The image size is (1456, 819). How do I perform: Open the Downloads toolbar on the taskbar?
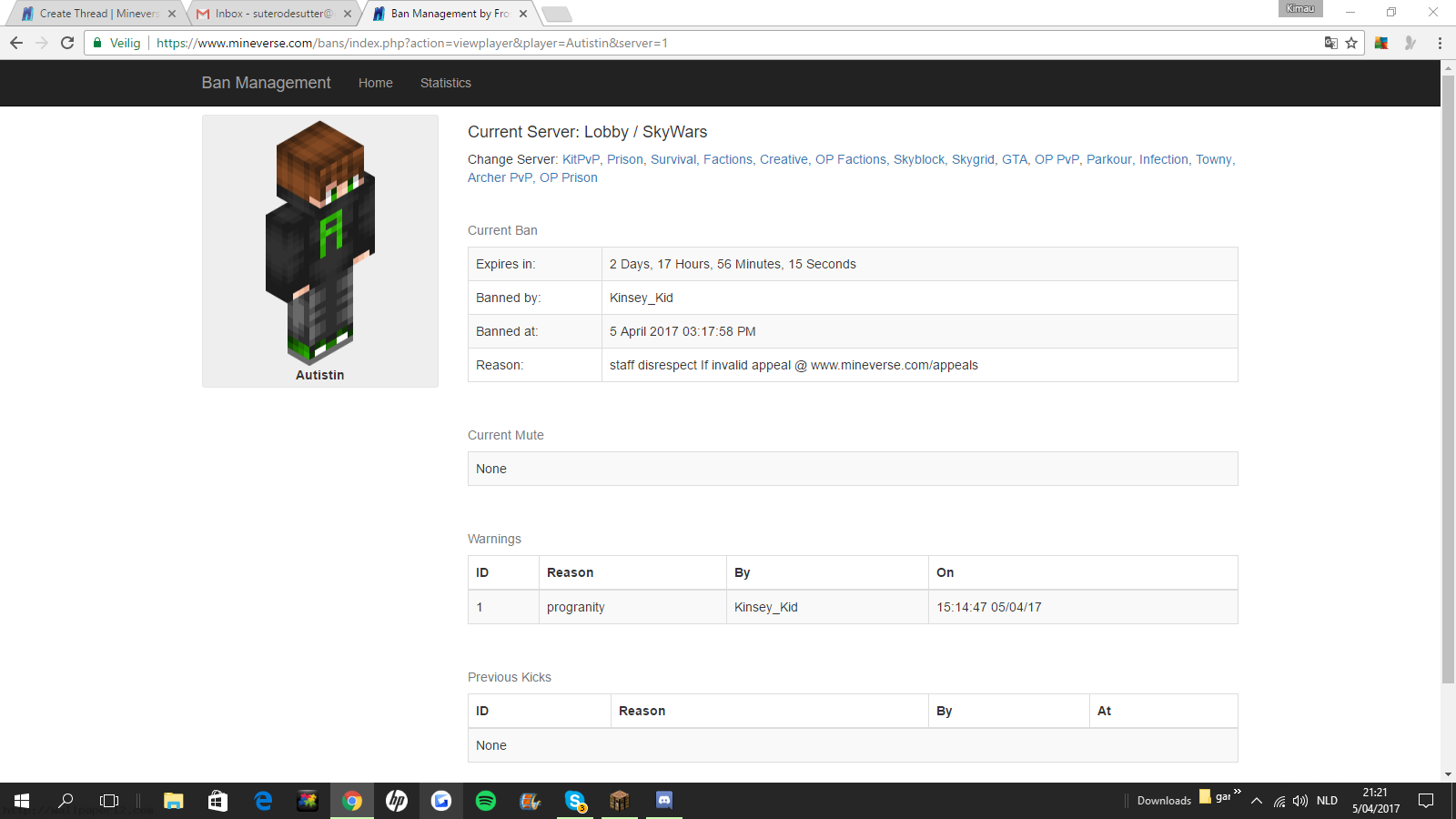click(1164, 801)
